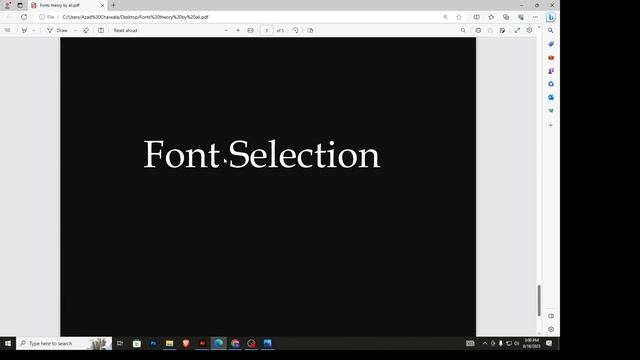
Task: Open sidebar Games icon
Action: 551,71
